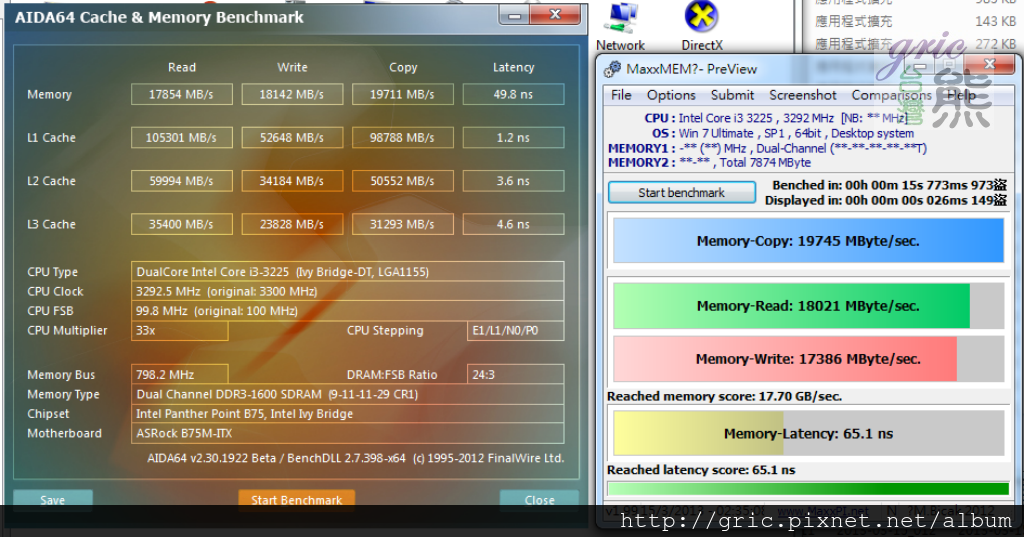Click the MEMORY2 Total 7874 MByte line
1024x537 pixels.
709,163
